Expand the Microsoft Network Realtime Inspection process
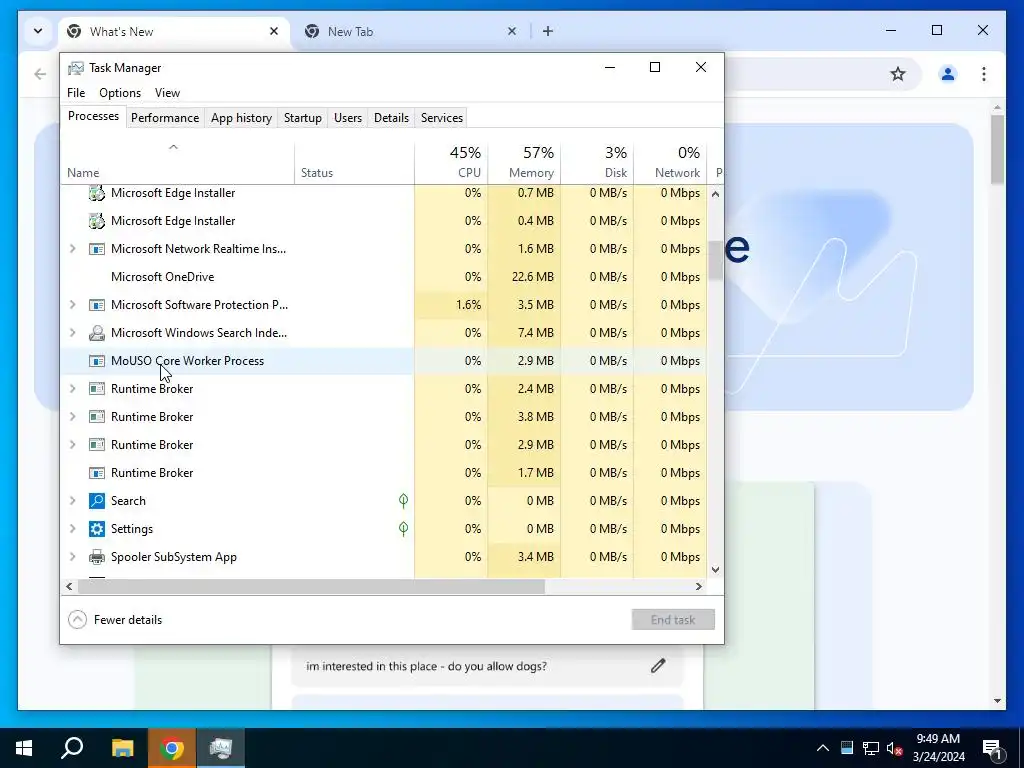Viewport: 1024px width, 768px height. 72,249
